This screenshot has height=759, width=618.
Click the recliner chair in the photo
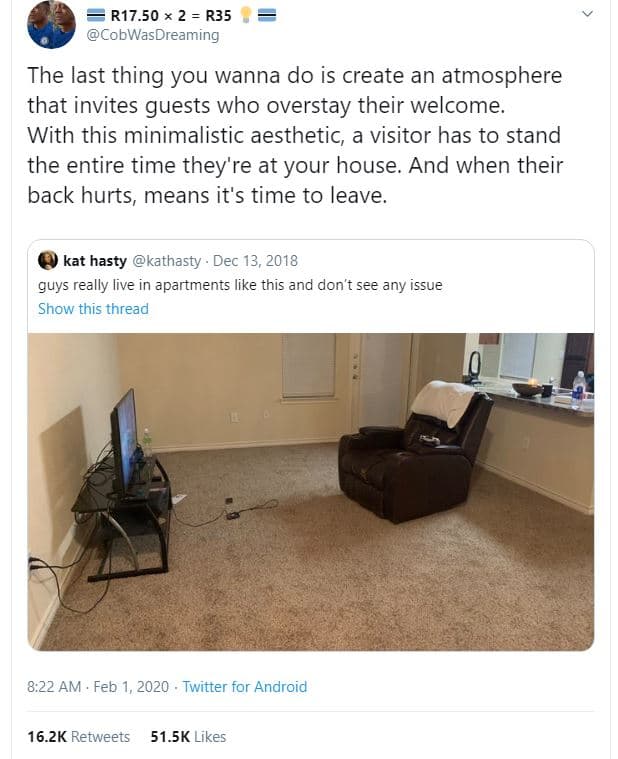(415, 453)
